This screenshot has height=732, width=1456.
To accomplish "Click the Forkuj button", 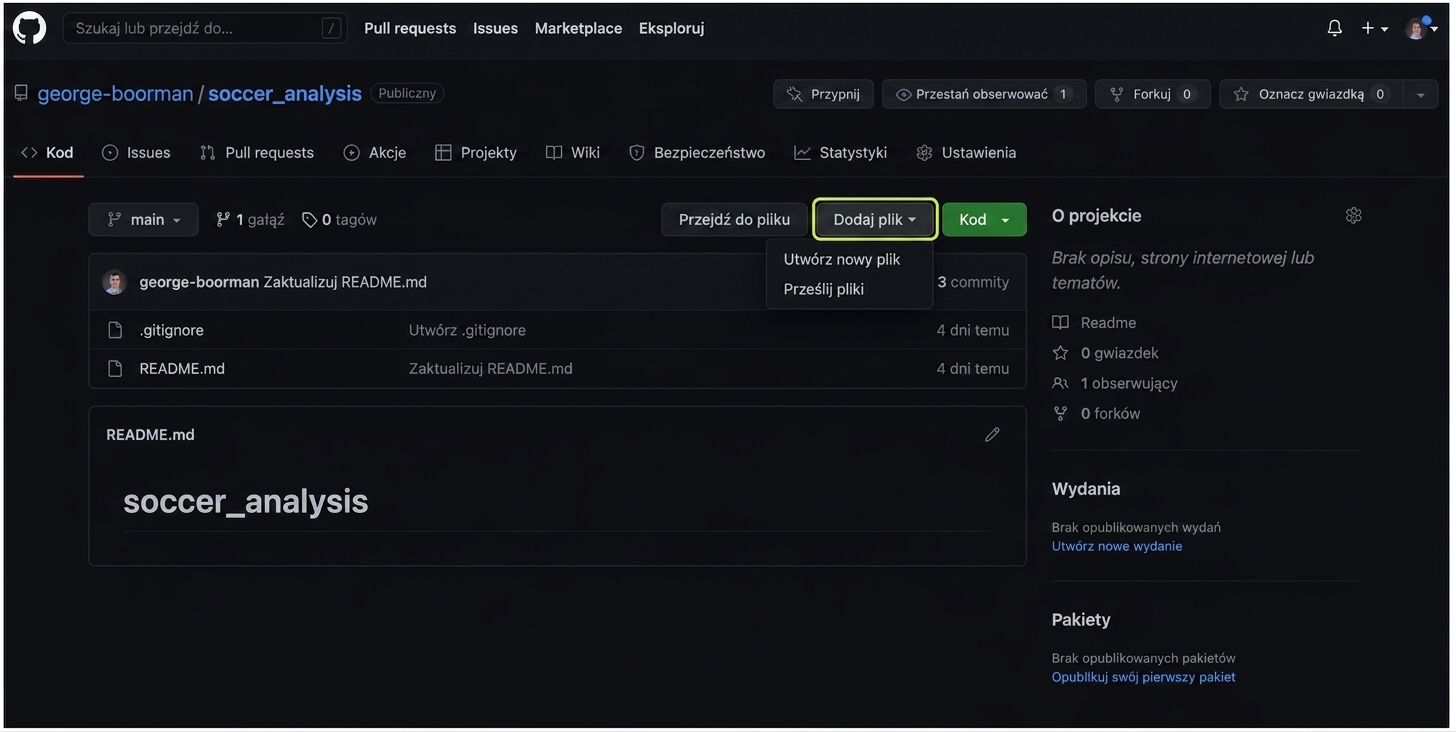I will 1153,94.
